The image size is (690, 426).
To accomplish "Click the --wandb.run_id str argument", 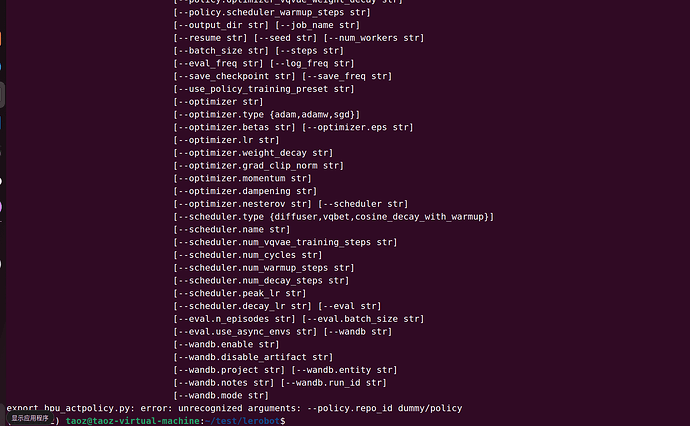I will [334, 382].
